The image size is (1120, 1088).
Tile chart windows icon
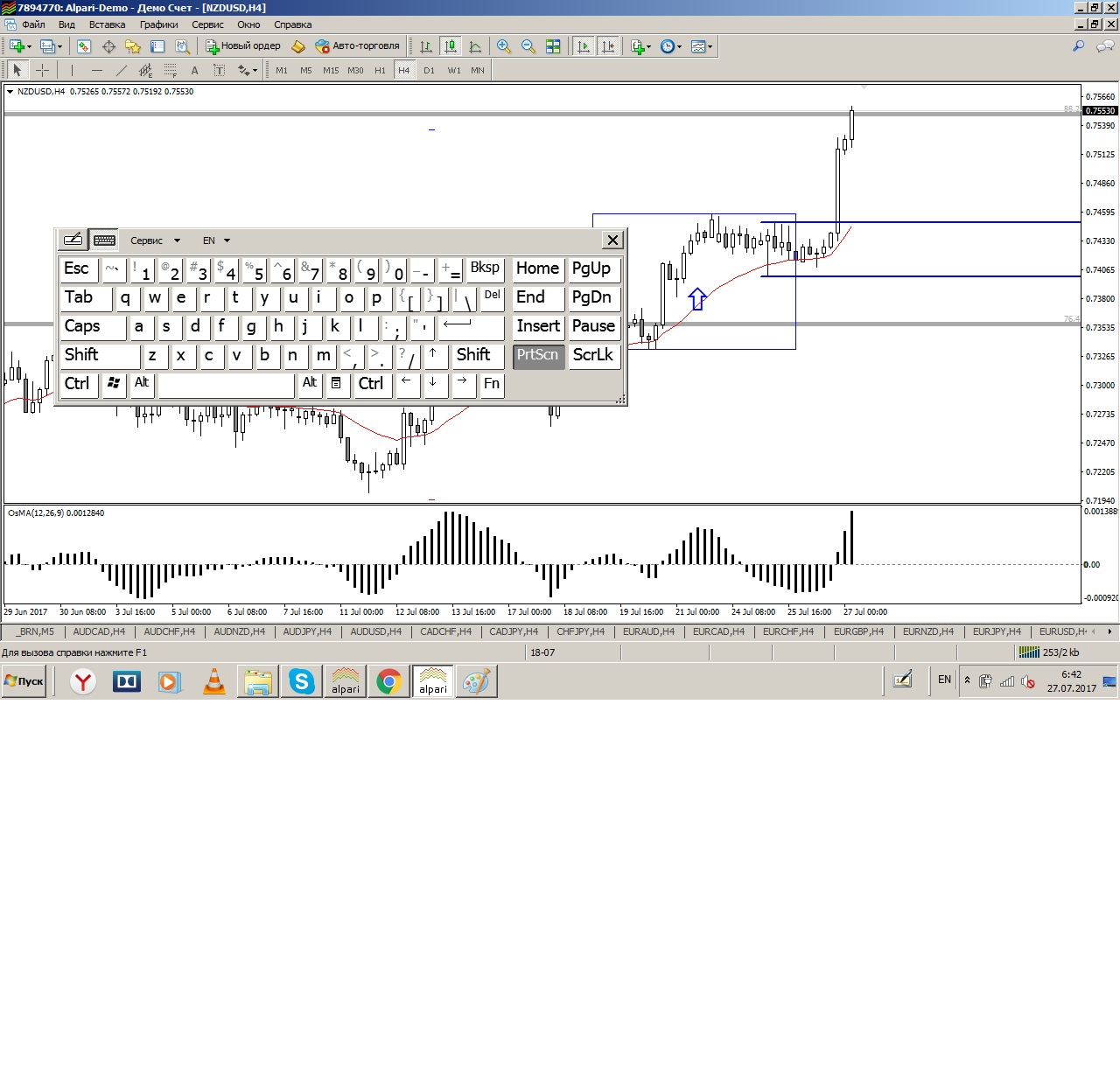tap(553, 46)
